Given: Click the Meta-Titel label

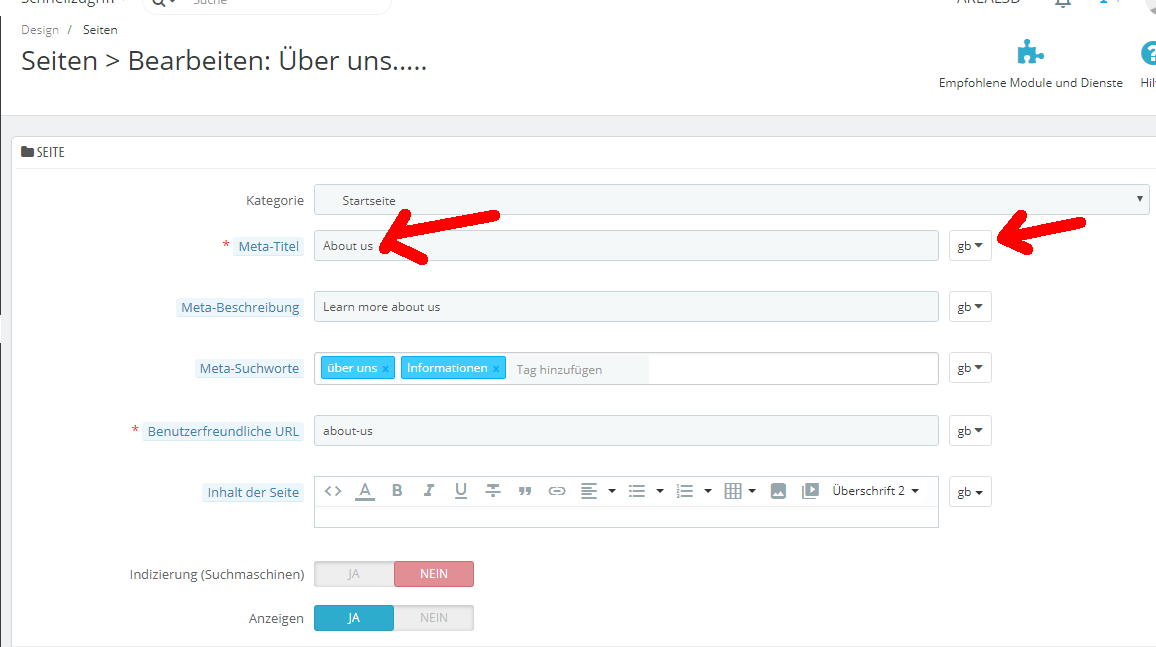Looking at the screenshot, I should pyautogui.click(x=268, y=247).
